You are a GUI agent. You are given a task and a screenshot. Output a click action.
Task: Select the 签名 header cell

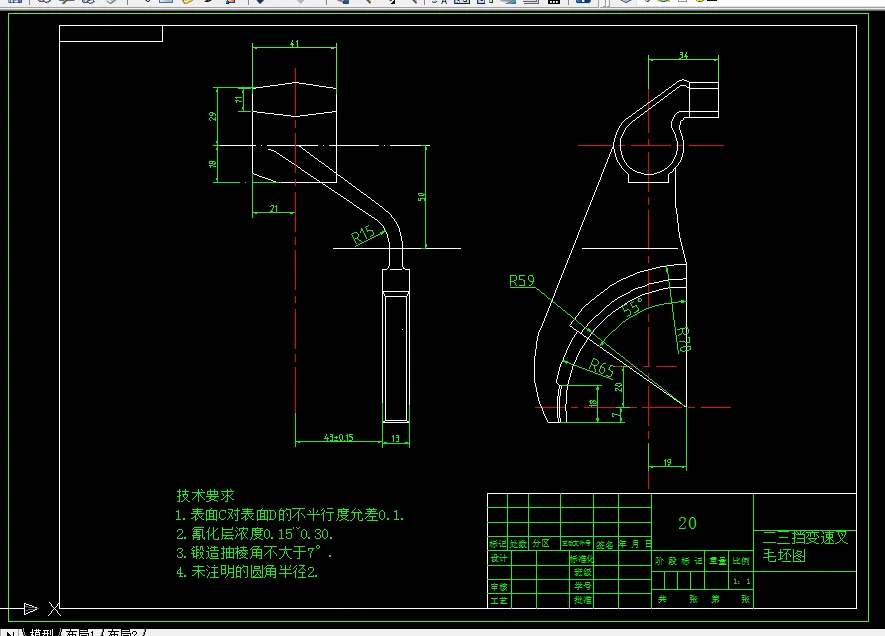(x=604, y=545)
